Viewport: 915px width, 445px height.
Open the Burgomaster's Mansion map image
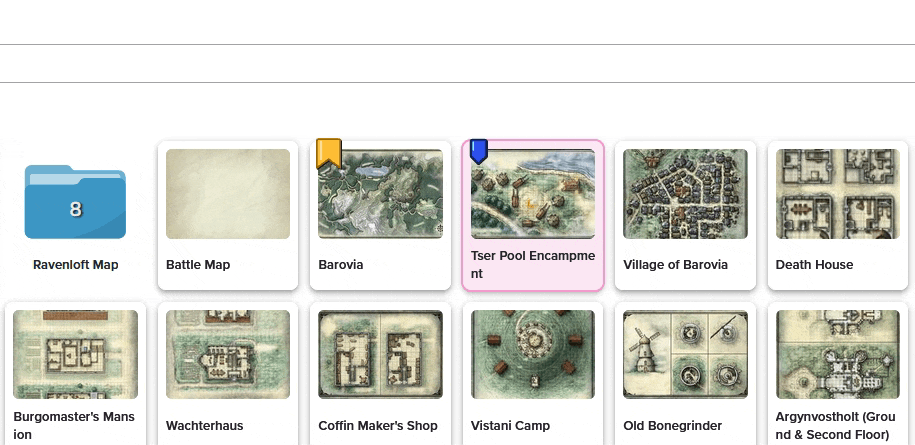(75, 354)
